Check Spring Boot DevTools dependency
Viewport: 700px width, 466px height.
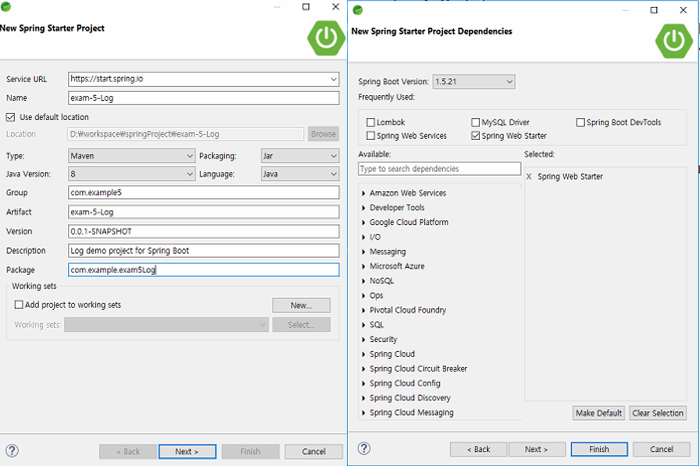pyautogui.click(x=580, y=122)
